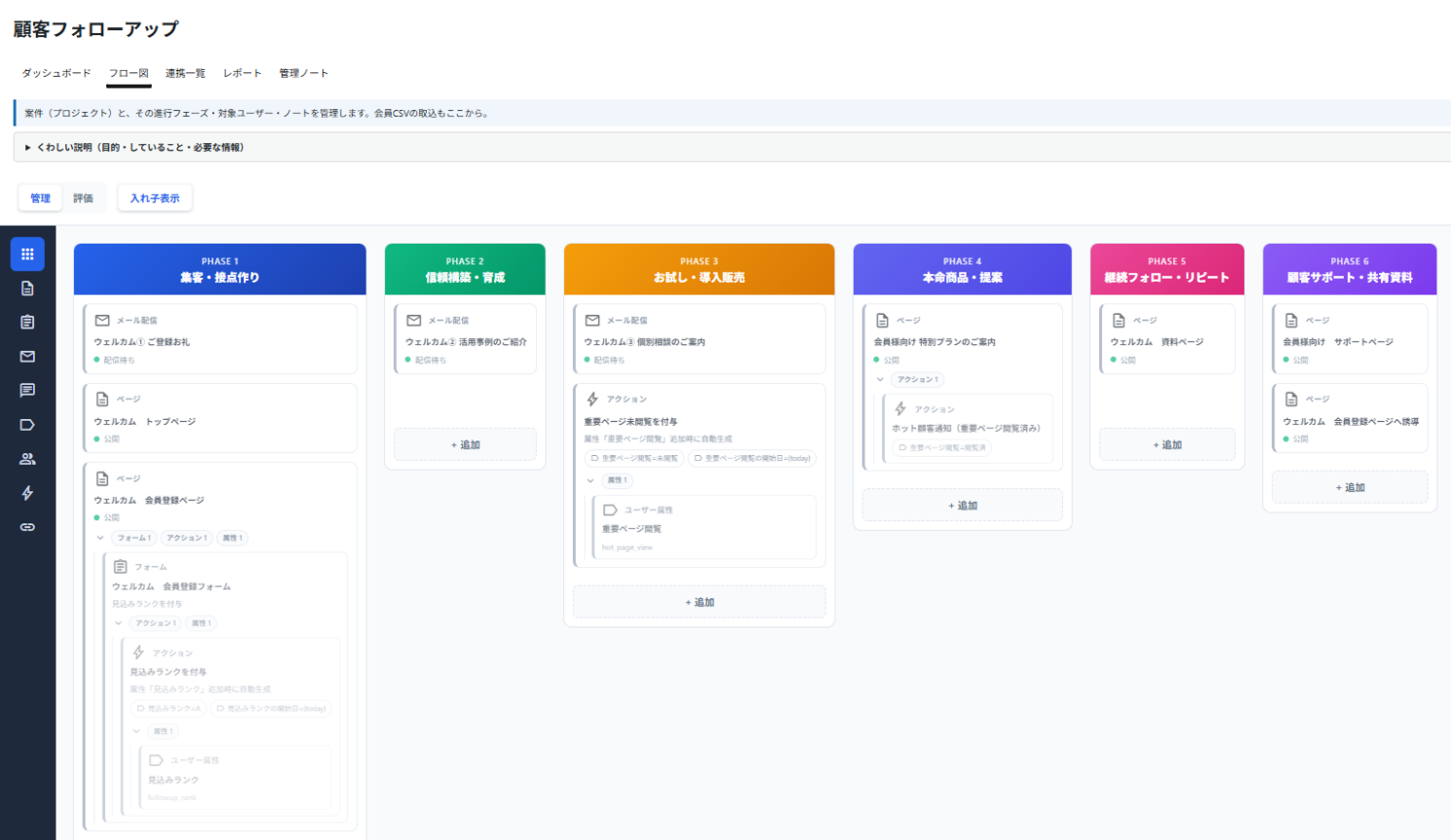Select the label tag icon in the sidebar
This screenshot has width=1451, height=840.
pyautogui.click(x=27, y=425)
